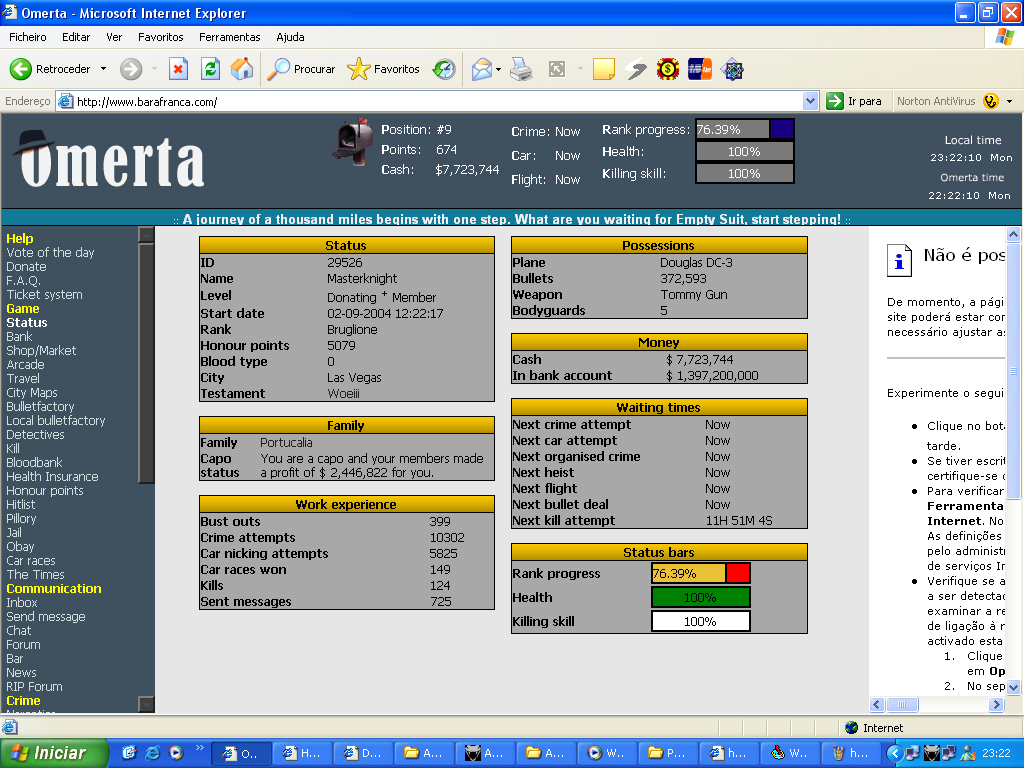
Task: Click the Print toolbar icon
Action: click(x=521, y=69)
